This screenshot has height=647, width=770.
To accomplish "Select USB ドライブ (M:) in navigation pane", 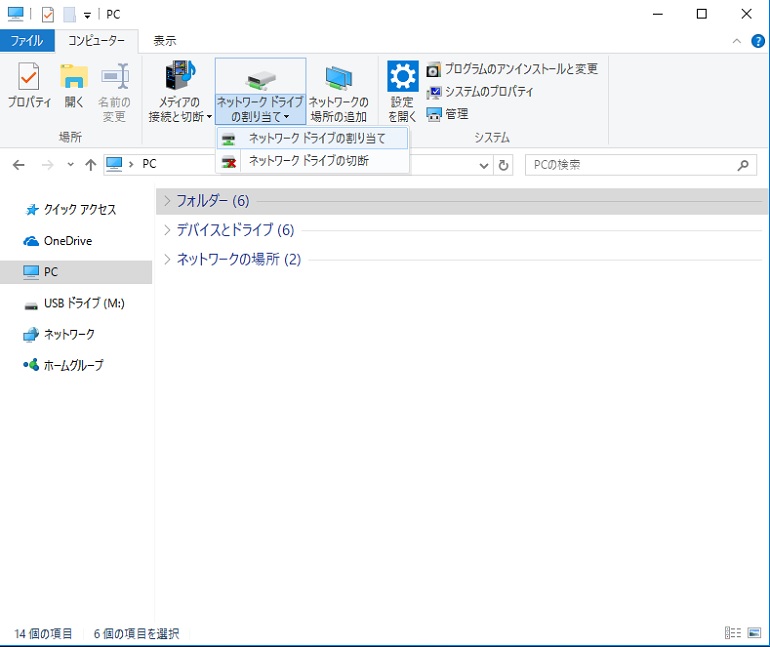I will coord(75,303).
